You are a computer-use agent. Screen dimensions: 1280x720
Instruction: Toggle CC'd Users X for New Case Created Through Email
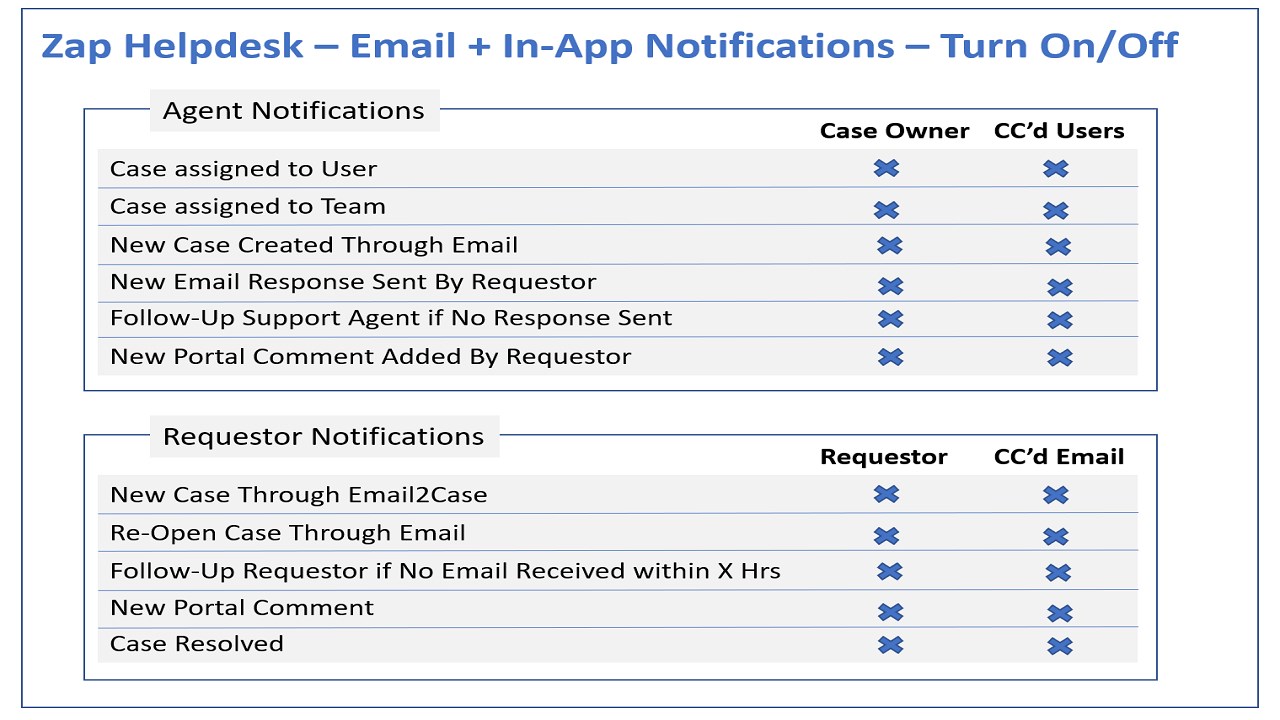(1059, 247)
